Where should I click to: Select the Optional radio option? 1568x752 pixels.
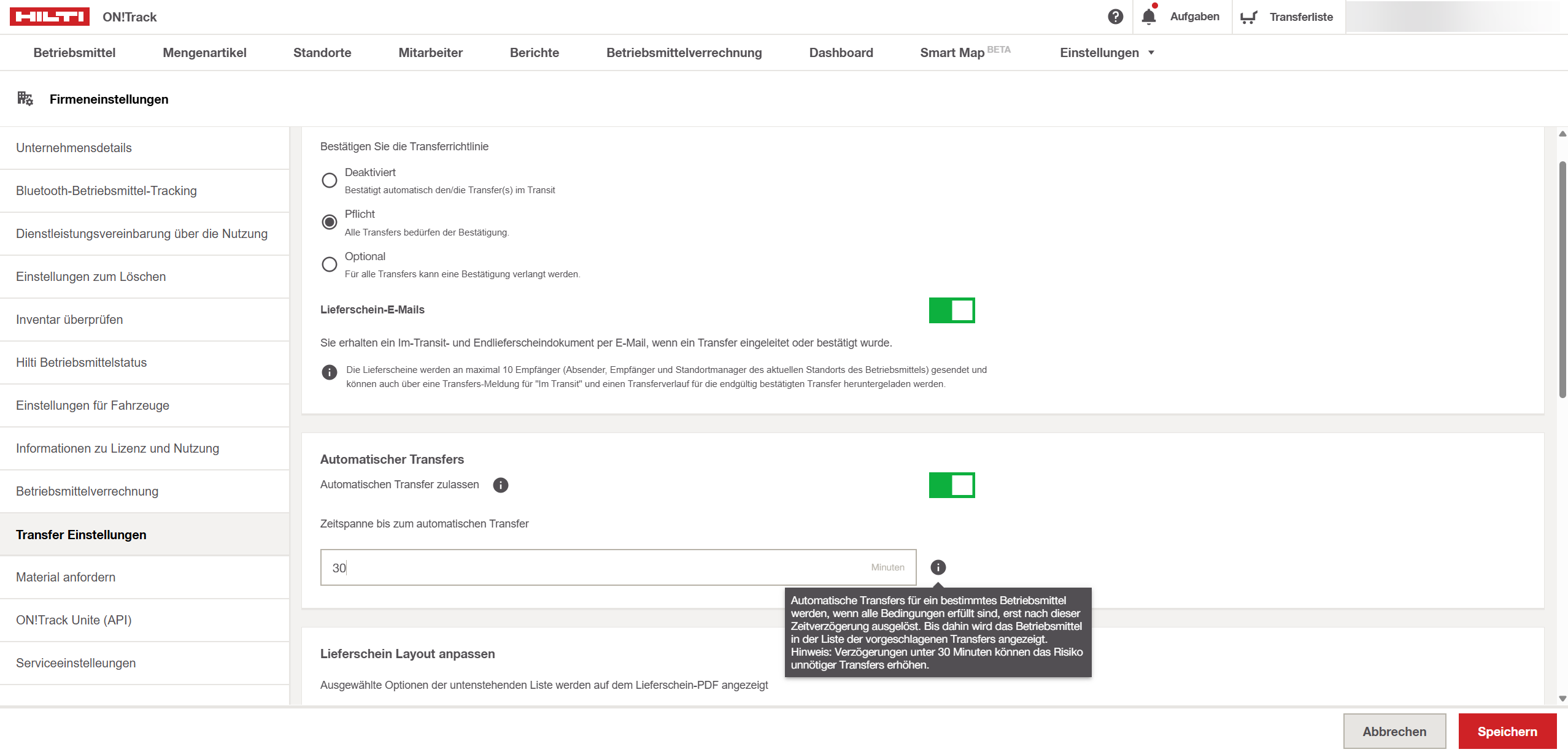coord(330,264)
